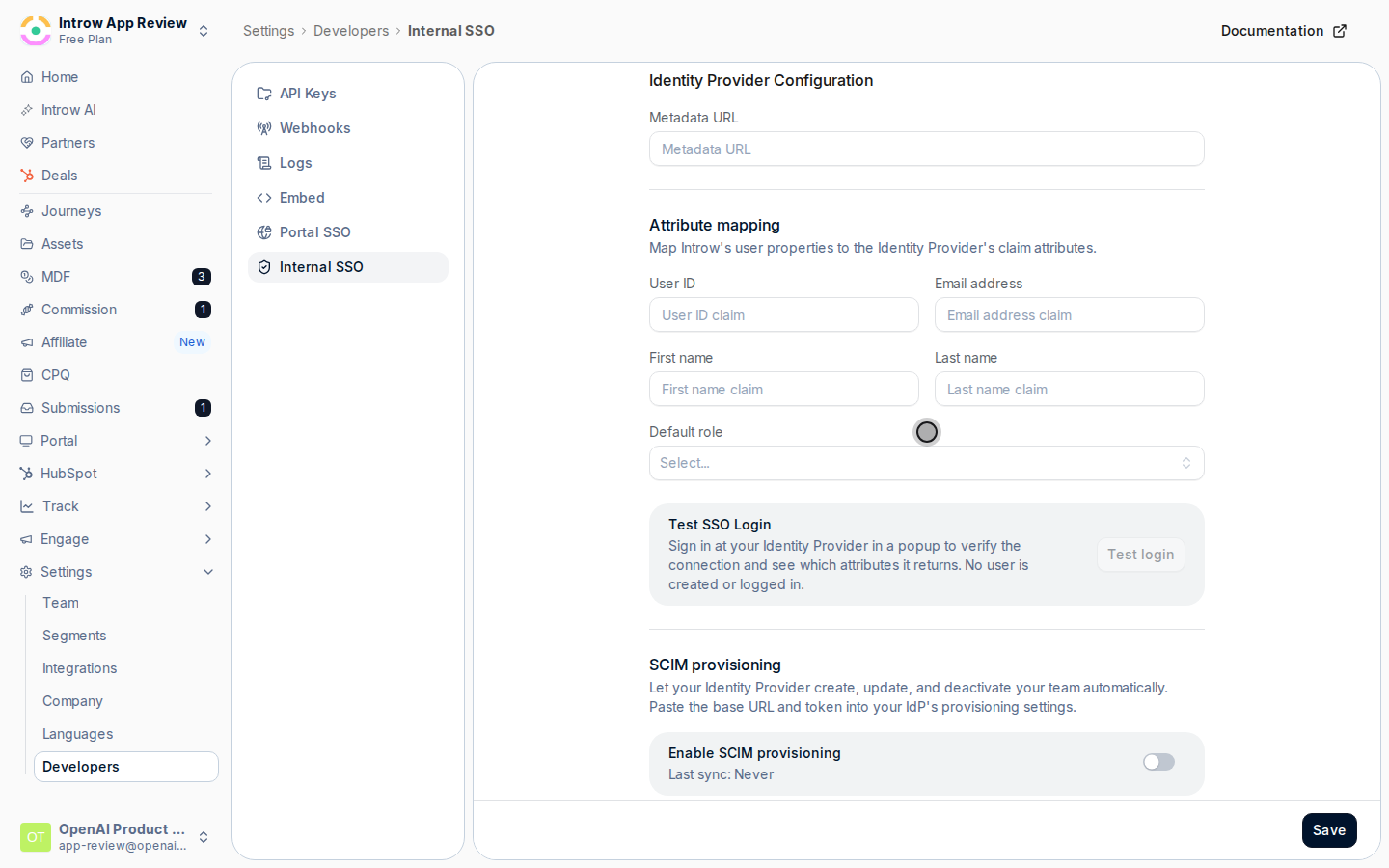Viewport: 1389px width, 868px height.
Task: Expand the Portal sidebar section
Action: tap(208, 441)
